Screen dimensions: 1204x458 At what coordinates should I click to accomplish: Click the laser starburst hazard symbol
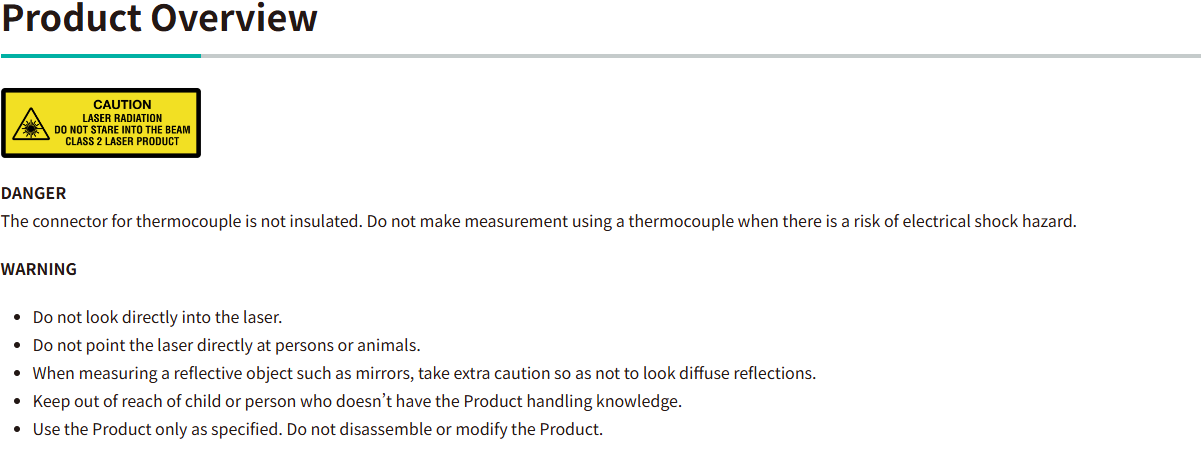28,127
